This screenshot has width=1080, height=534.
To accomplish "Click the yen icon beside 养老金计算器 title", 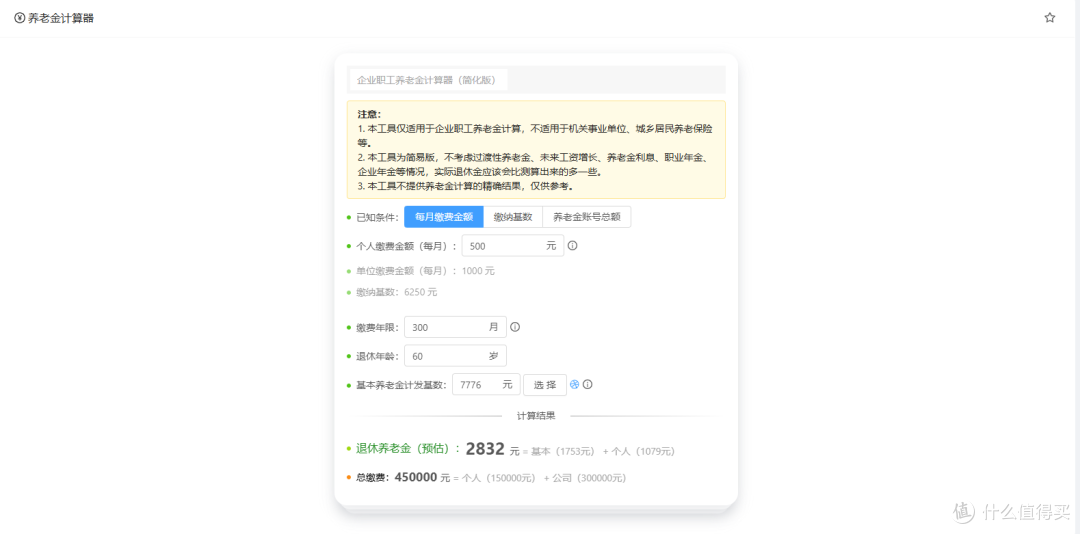I will [x=19, y=18].
